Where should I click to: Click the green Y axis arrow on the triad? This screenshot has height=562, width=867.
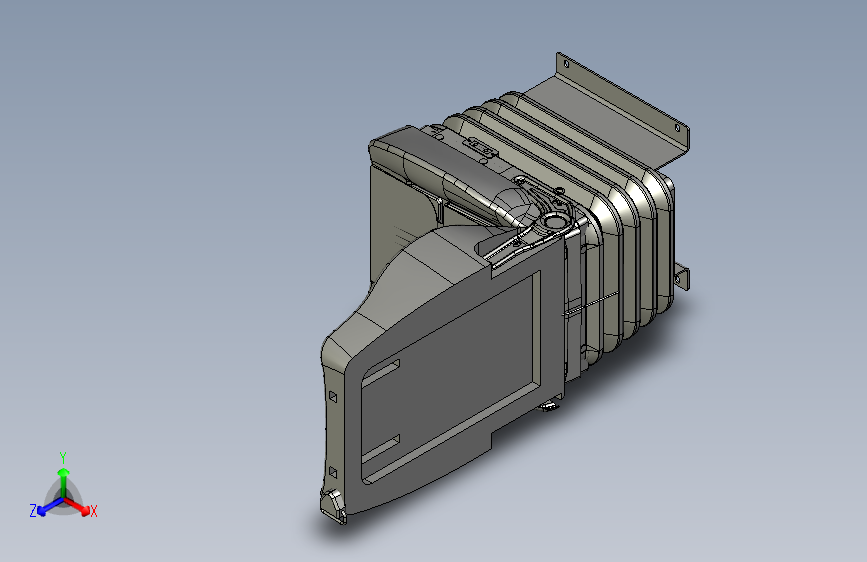64,480
